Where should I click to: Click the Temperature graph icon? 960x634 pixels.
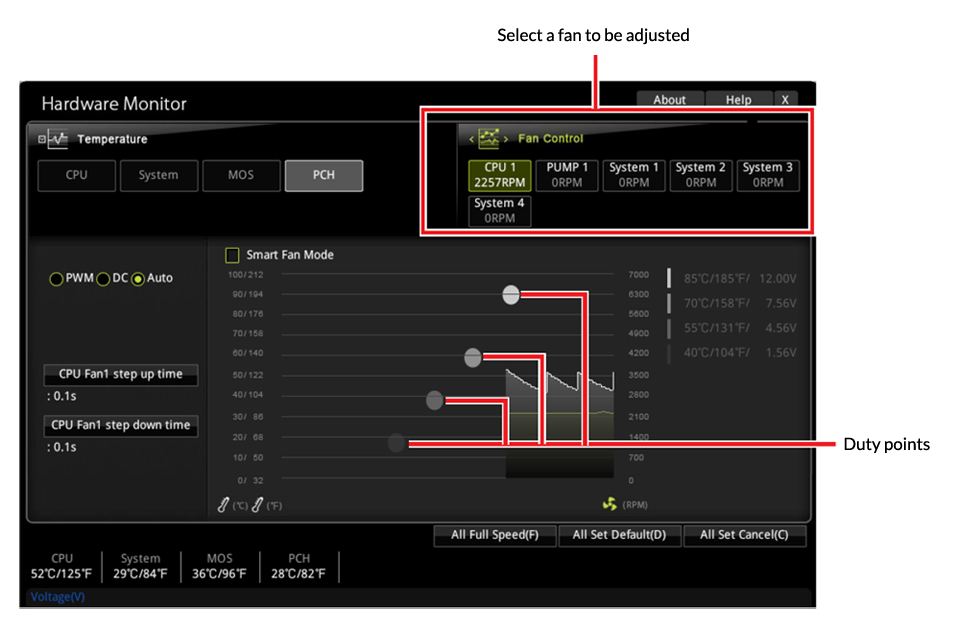click(58, 138)
